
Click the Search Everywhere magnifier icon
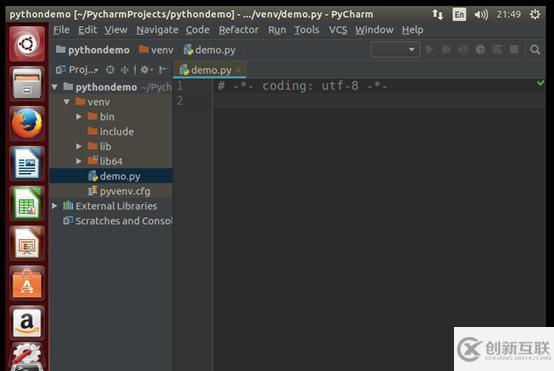(x=535, y=50)
